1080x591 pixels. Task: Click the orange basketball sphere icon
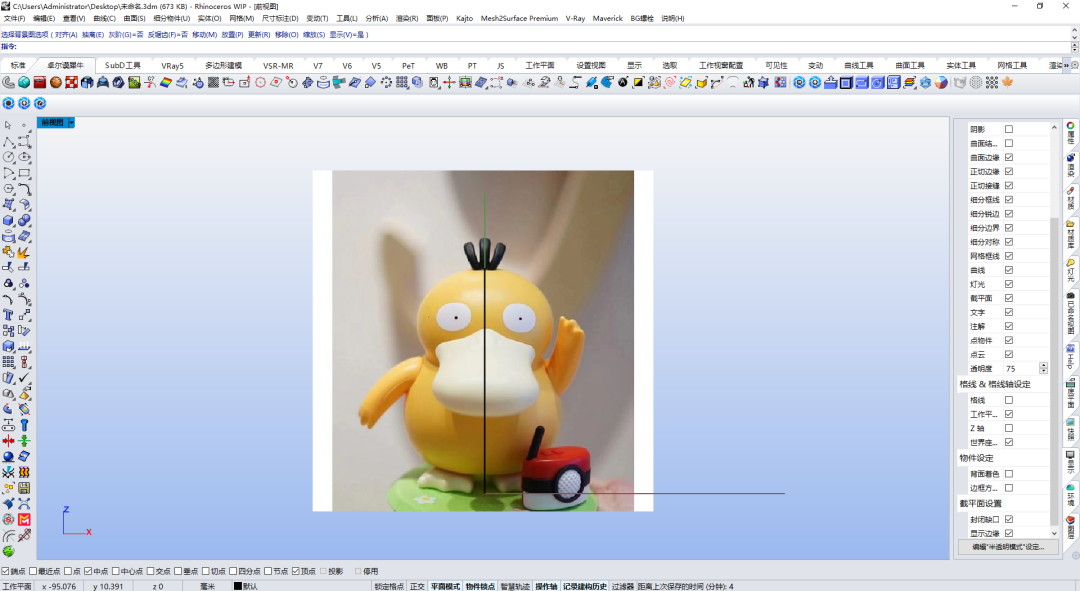[56, 83]
